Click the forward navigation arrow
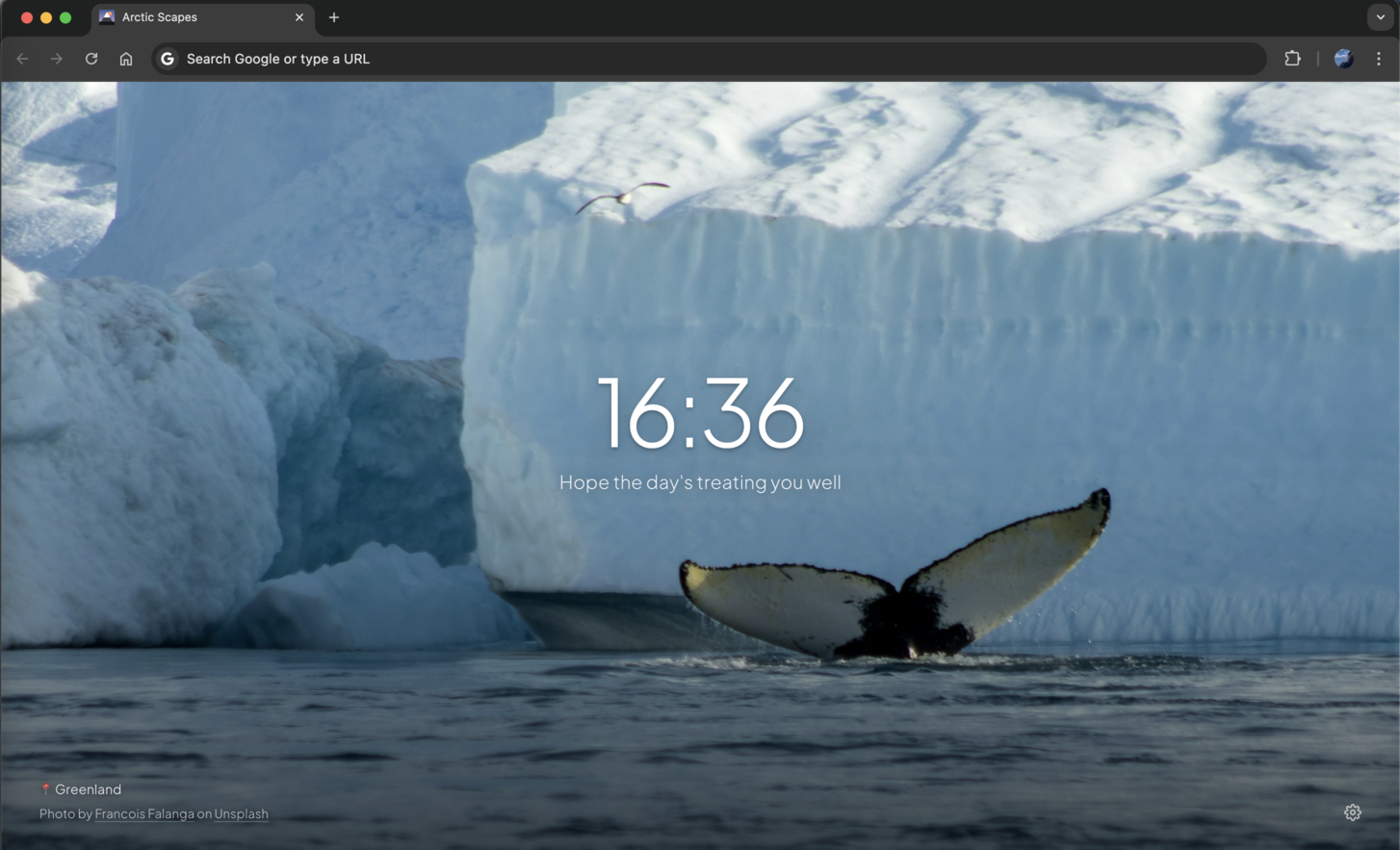1400x850 pixels. [x=57, y=59]
